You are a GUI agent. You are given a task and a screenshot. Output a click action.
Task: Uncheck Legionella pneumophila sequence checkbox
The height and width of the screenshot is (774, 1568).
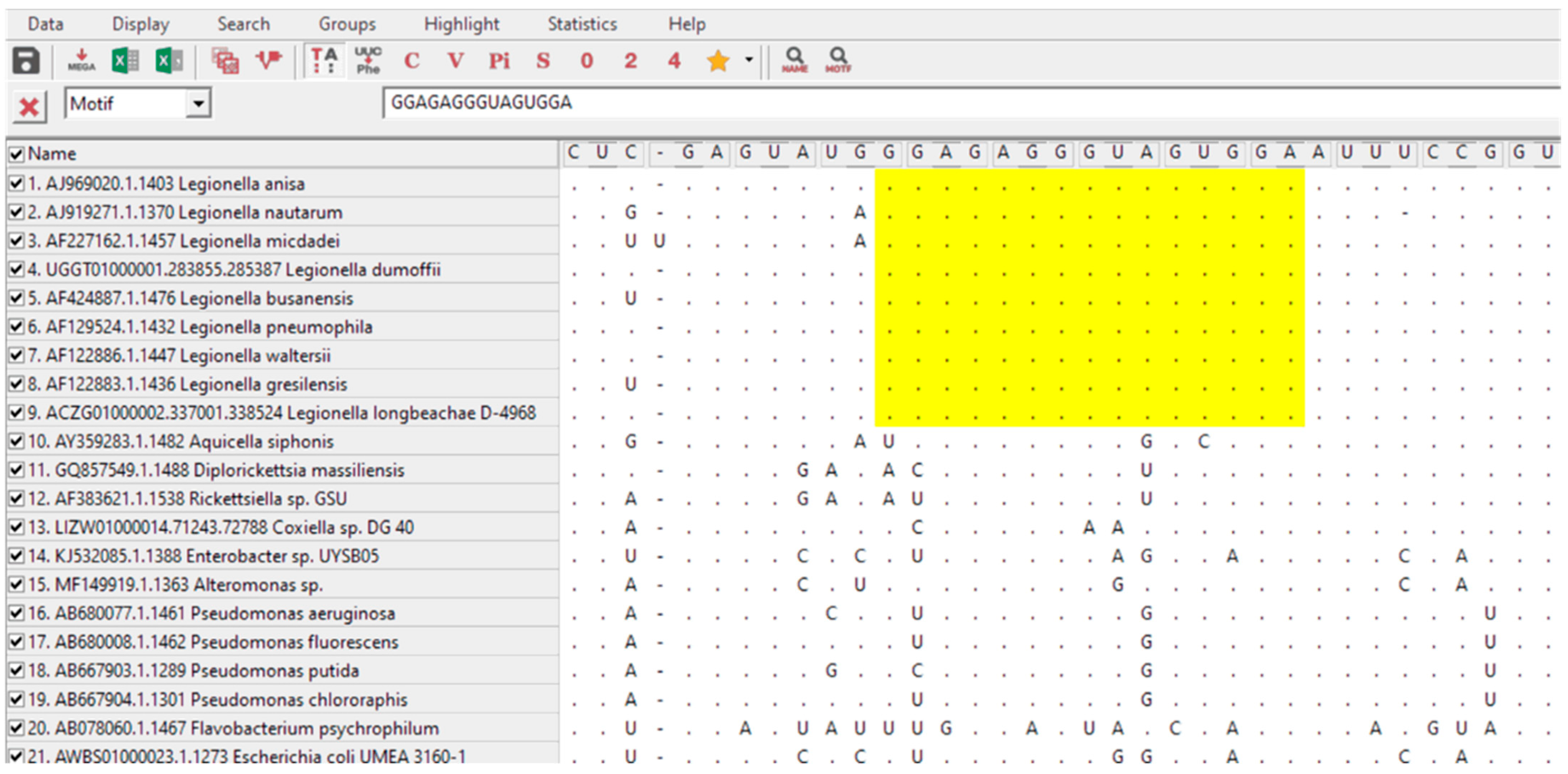pyautogui.click(x=16, y=327)
